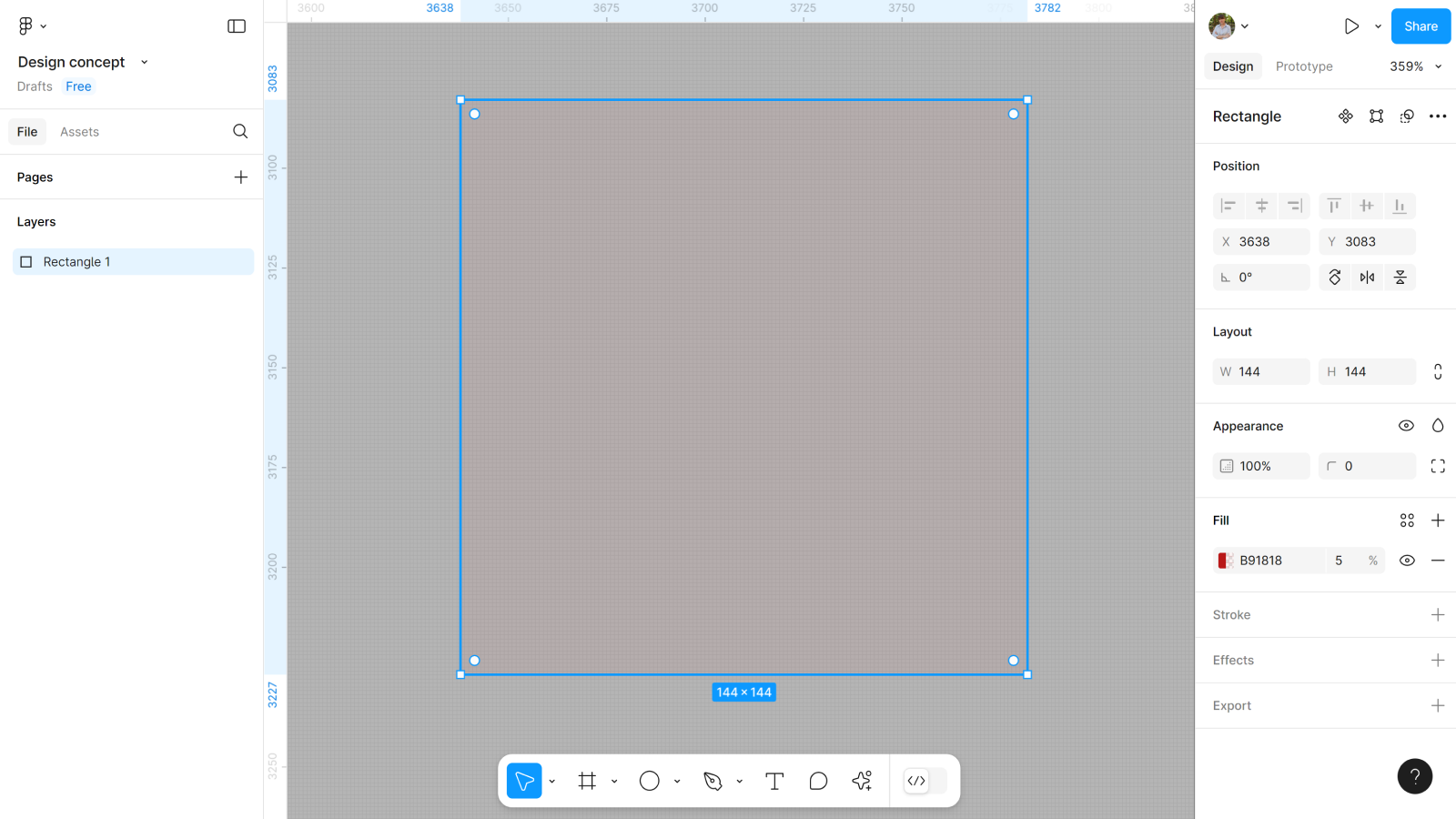This screenshot has height=819, width=1456.
Task: Toggle layer visibility in Appearance section
Action: [x=1406, y=426]
